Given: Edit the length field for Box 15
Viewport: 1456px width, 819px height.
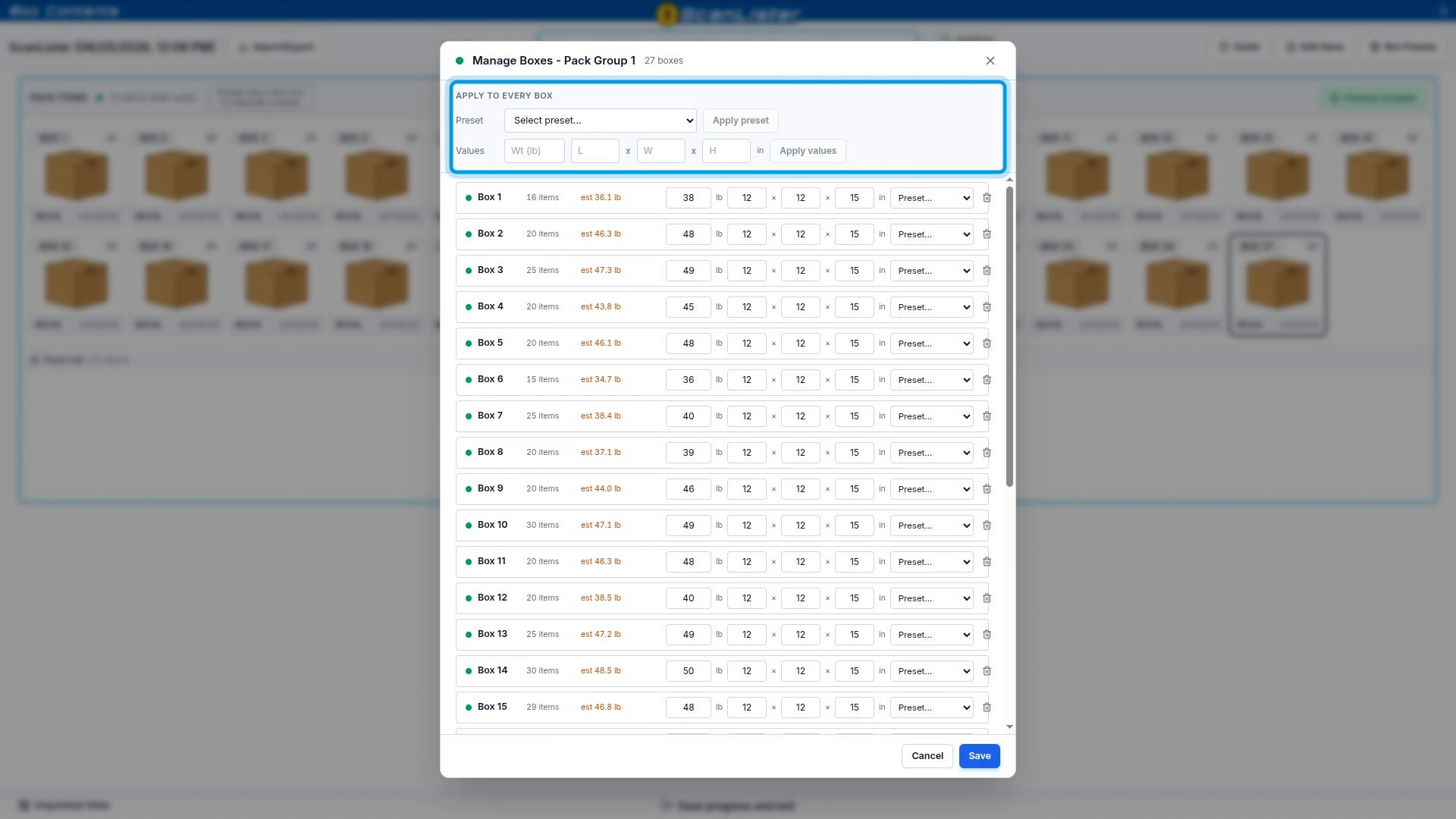Looking at the screenshot, I should tap(746, 708).
